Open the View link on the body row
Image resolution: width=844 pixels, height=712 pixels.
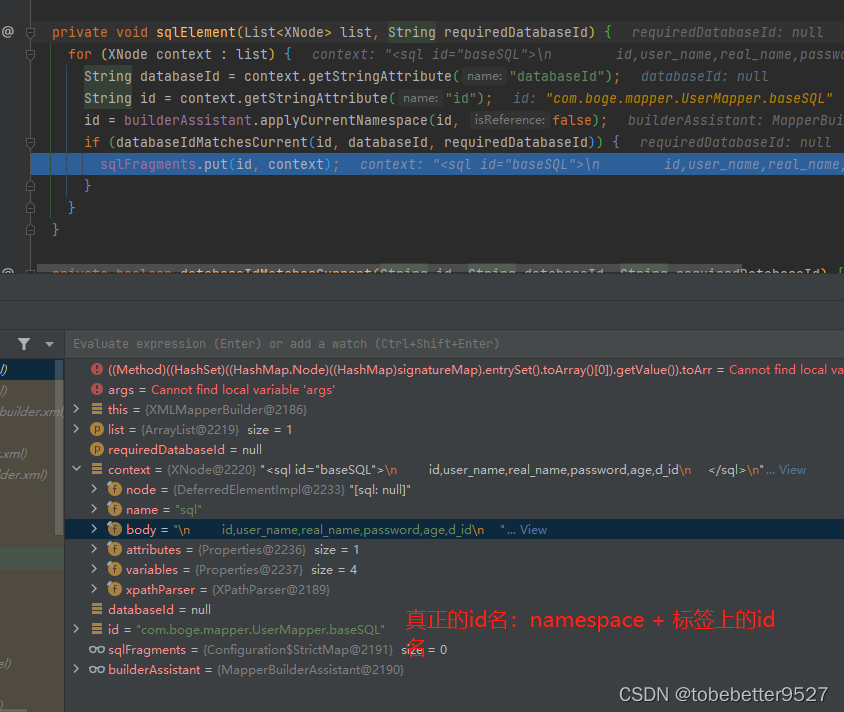(x=533, y=530)
